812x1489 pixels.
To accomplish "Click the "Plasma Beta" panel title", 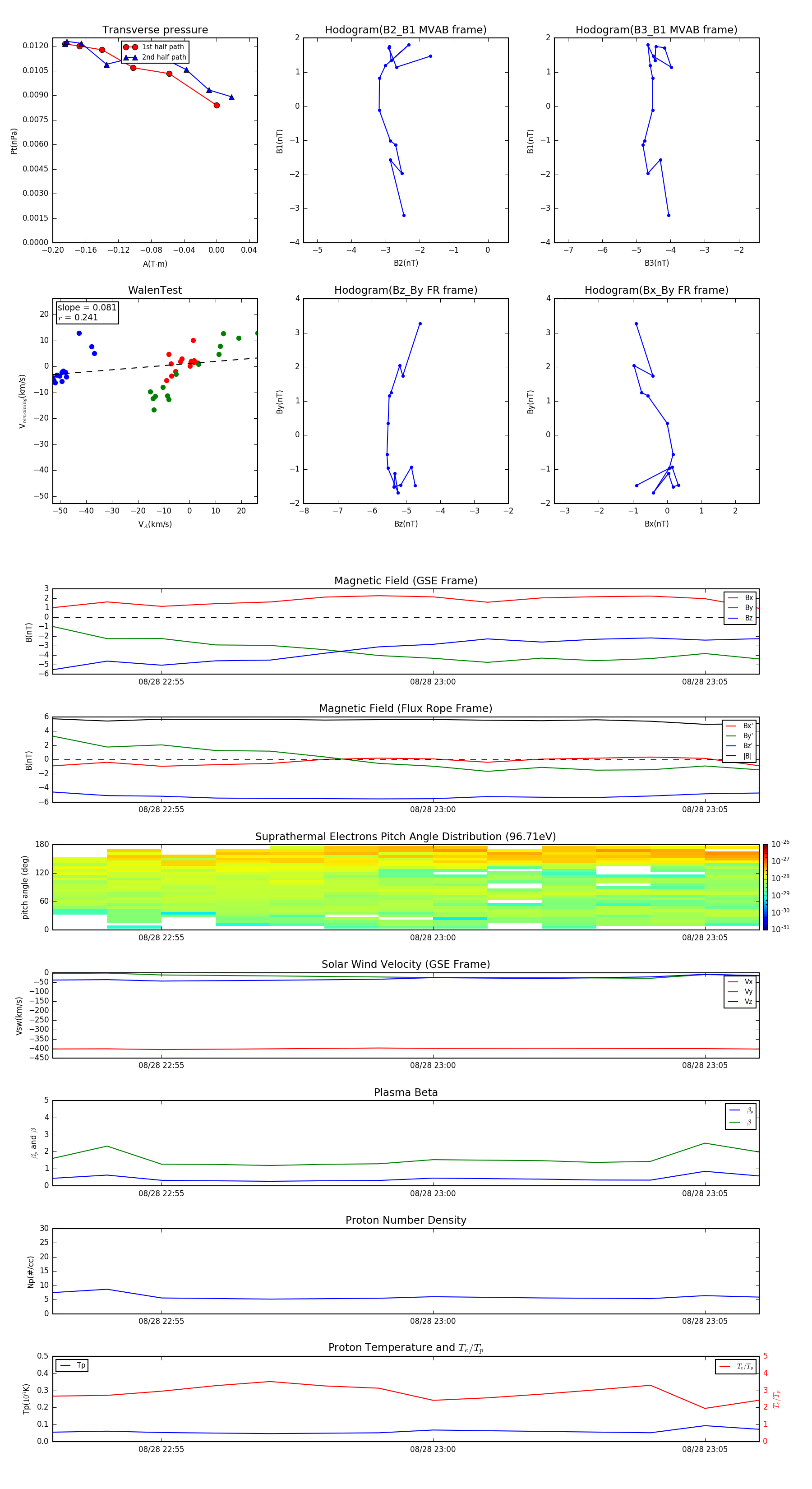I will pos(406,1093).
